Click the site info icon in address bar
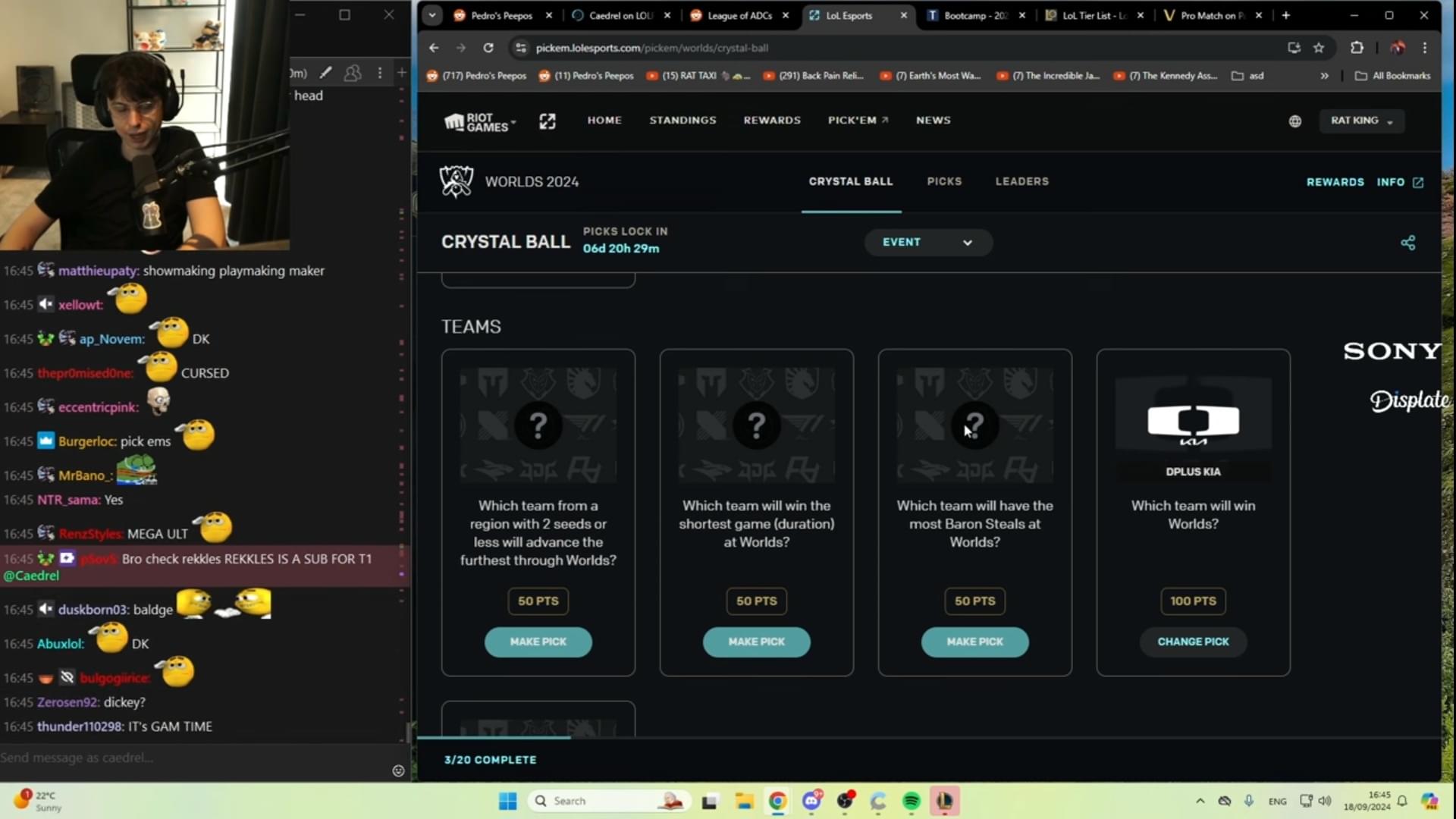This screenshot has height=819, width=1456. tap(520, 48)
